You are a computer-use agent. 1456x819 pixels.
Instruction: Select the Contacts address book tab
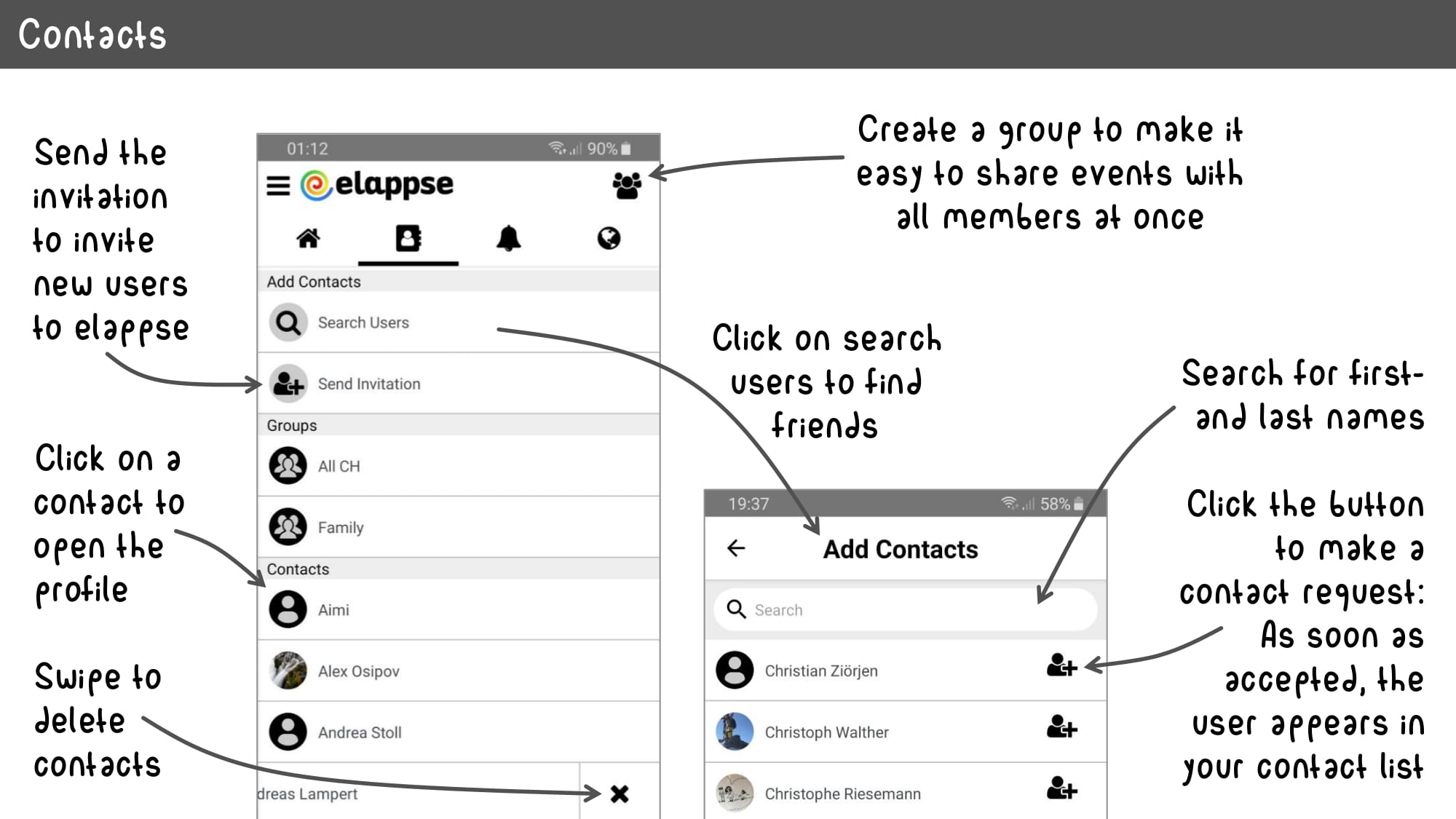[408, 238]
